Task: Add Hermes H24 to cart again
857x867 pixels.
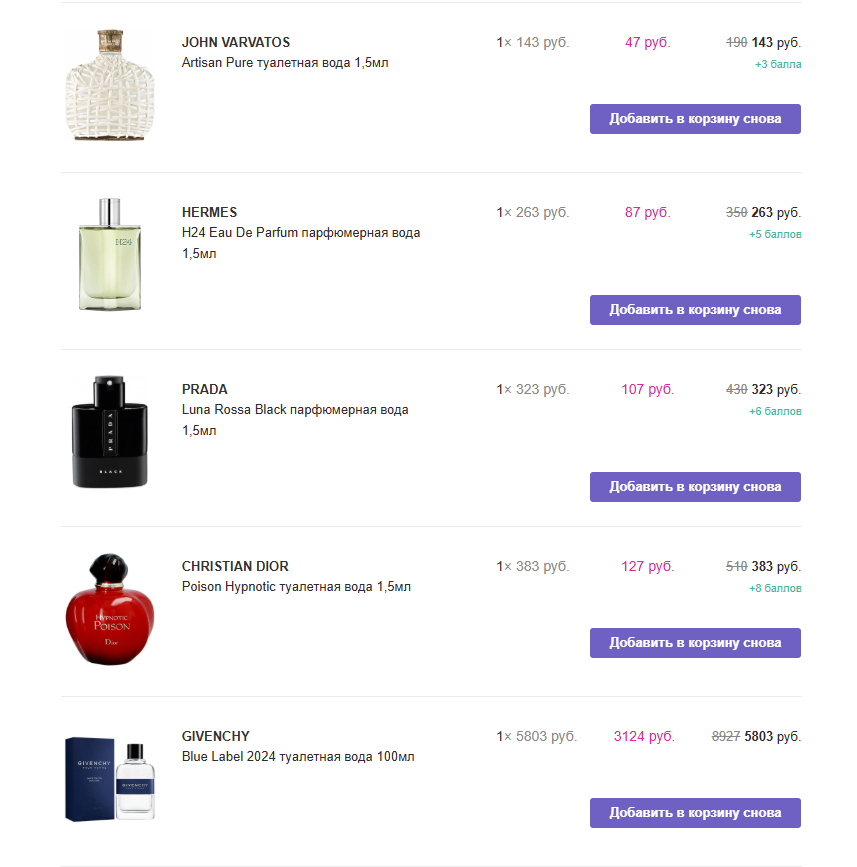Action: [695, 310]
